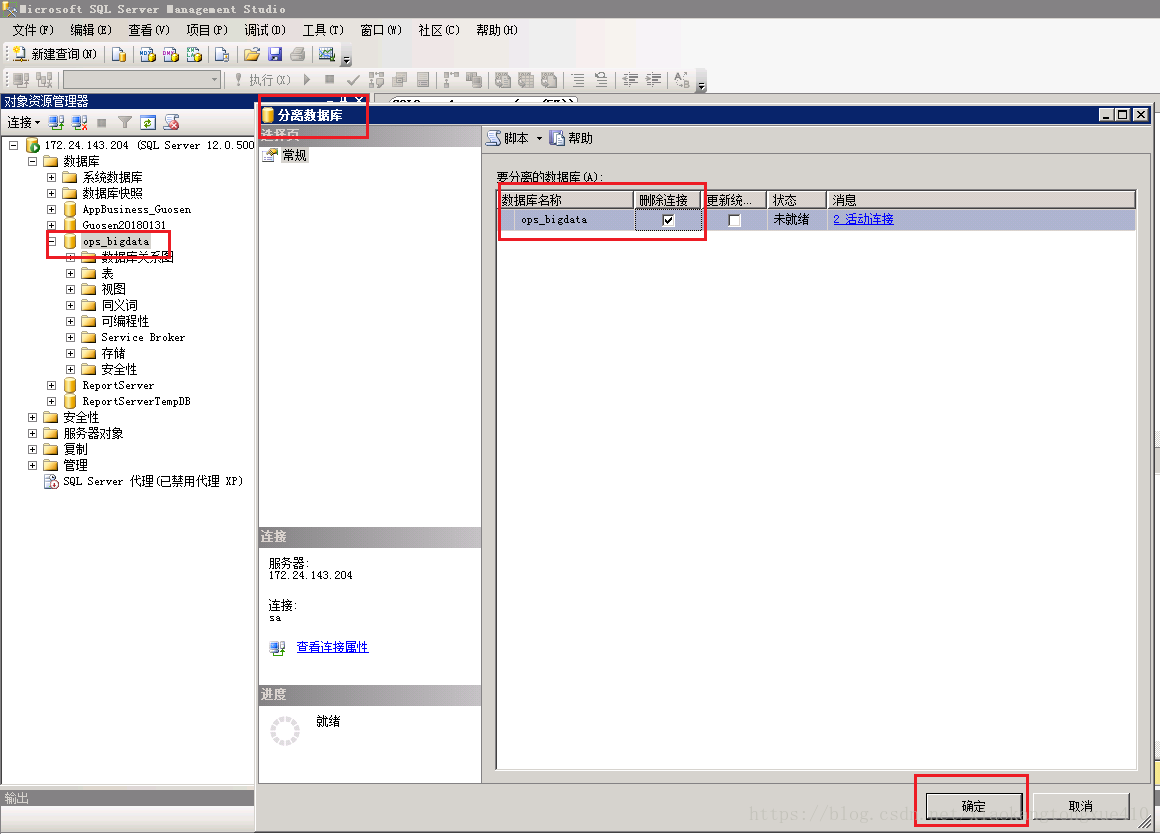The height and width of the screenshot is (834, 1160).
Task: Click the SQL Server Compact query icon
Action: (x=221, y=55)
